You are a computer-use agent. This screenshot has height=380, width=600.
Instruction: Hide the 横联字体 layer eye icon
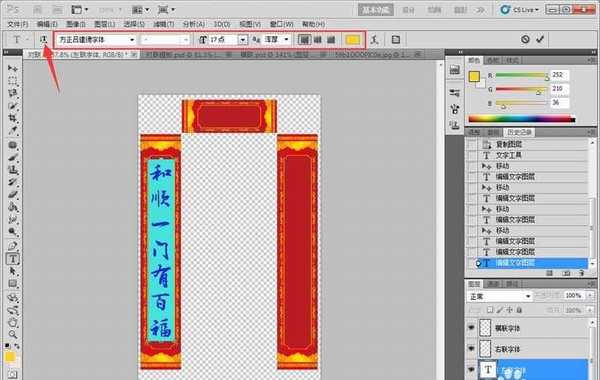[x=471, y=328]
